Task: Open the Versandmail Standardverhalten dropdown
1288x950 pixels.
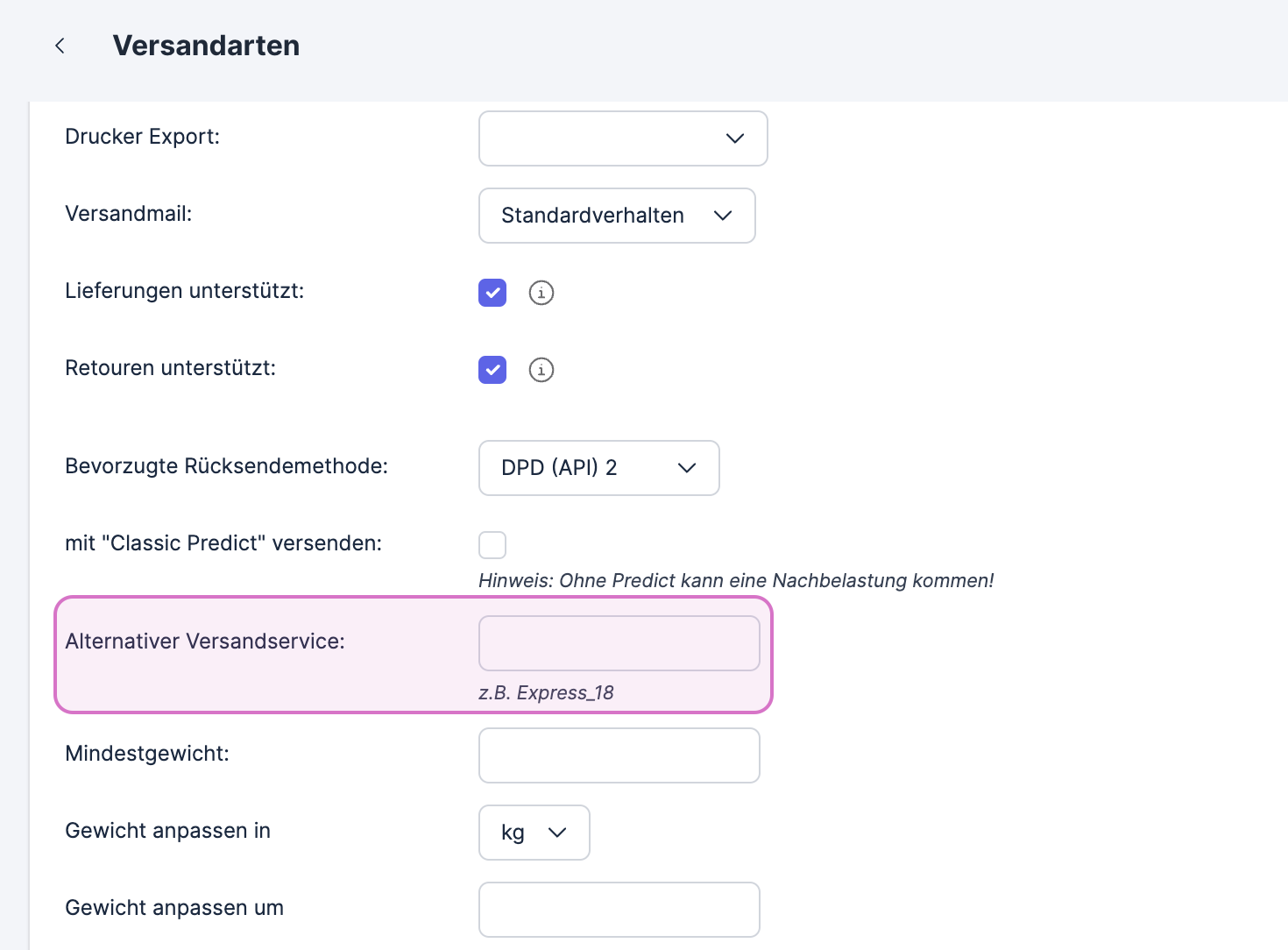Action: coord(617,216)
